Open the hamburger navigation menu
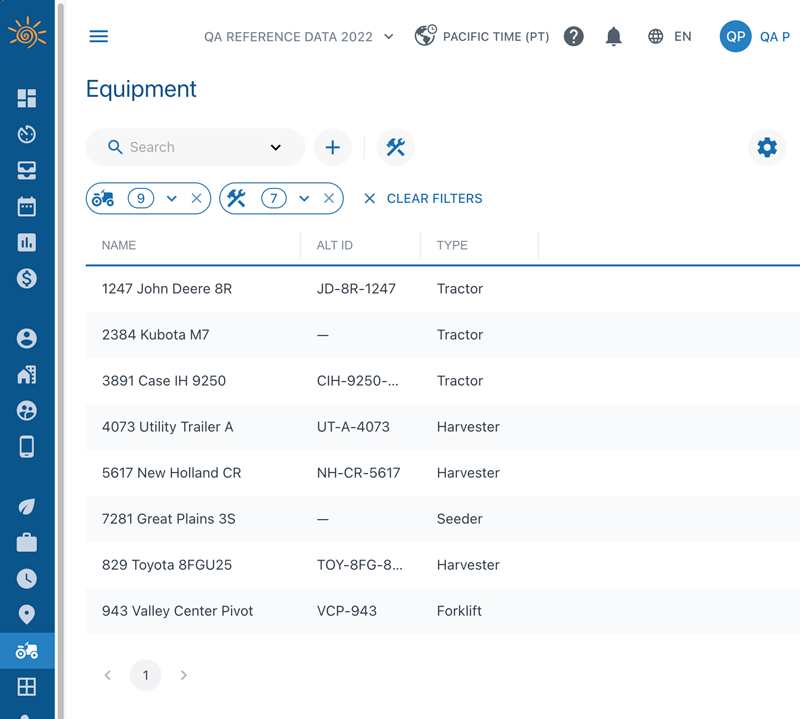 [98, 36]
